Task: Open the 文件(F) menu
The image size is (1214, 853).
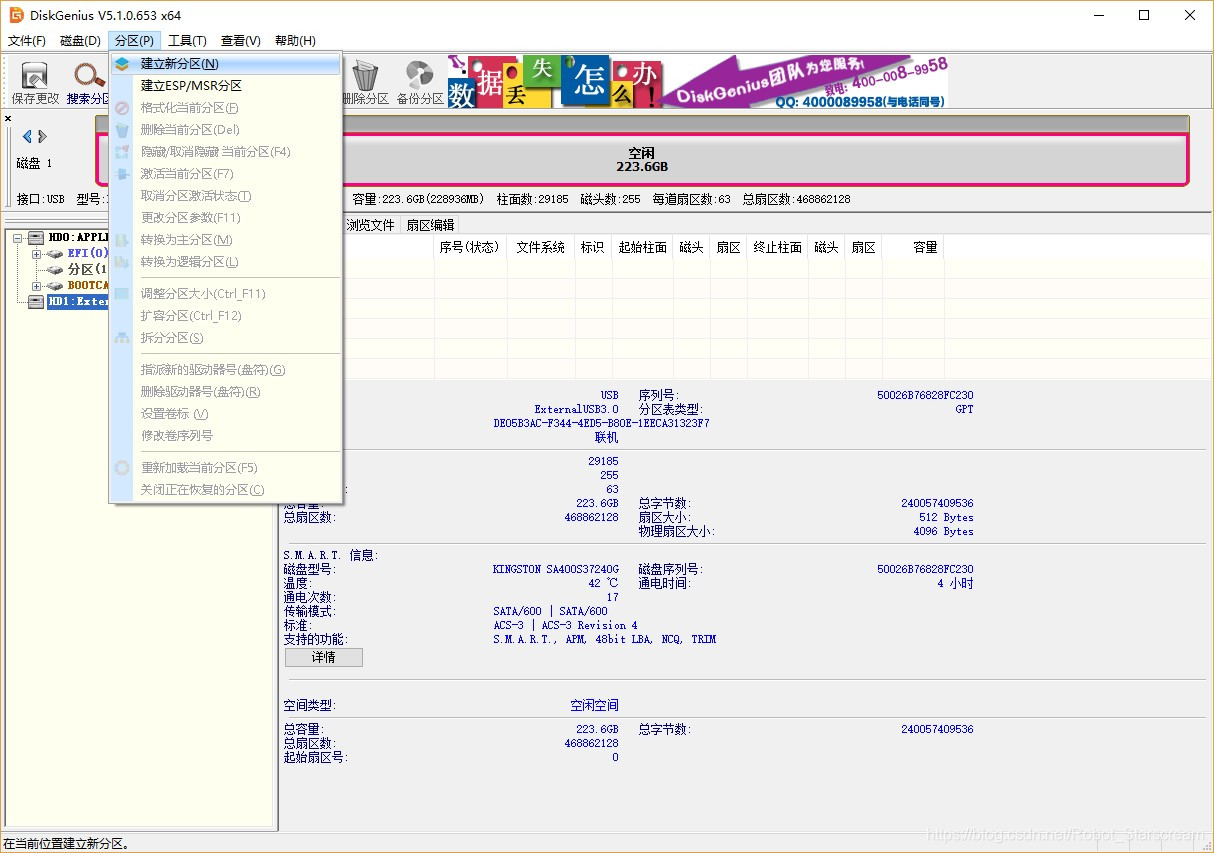Action: 27,41
